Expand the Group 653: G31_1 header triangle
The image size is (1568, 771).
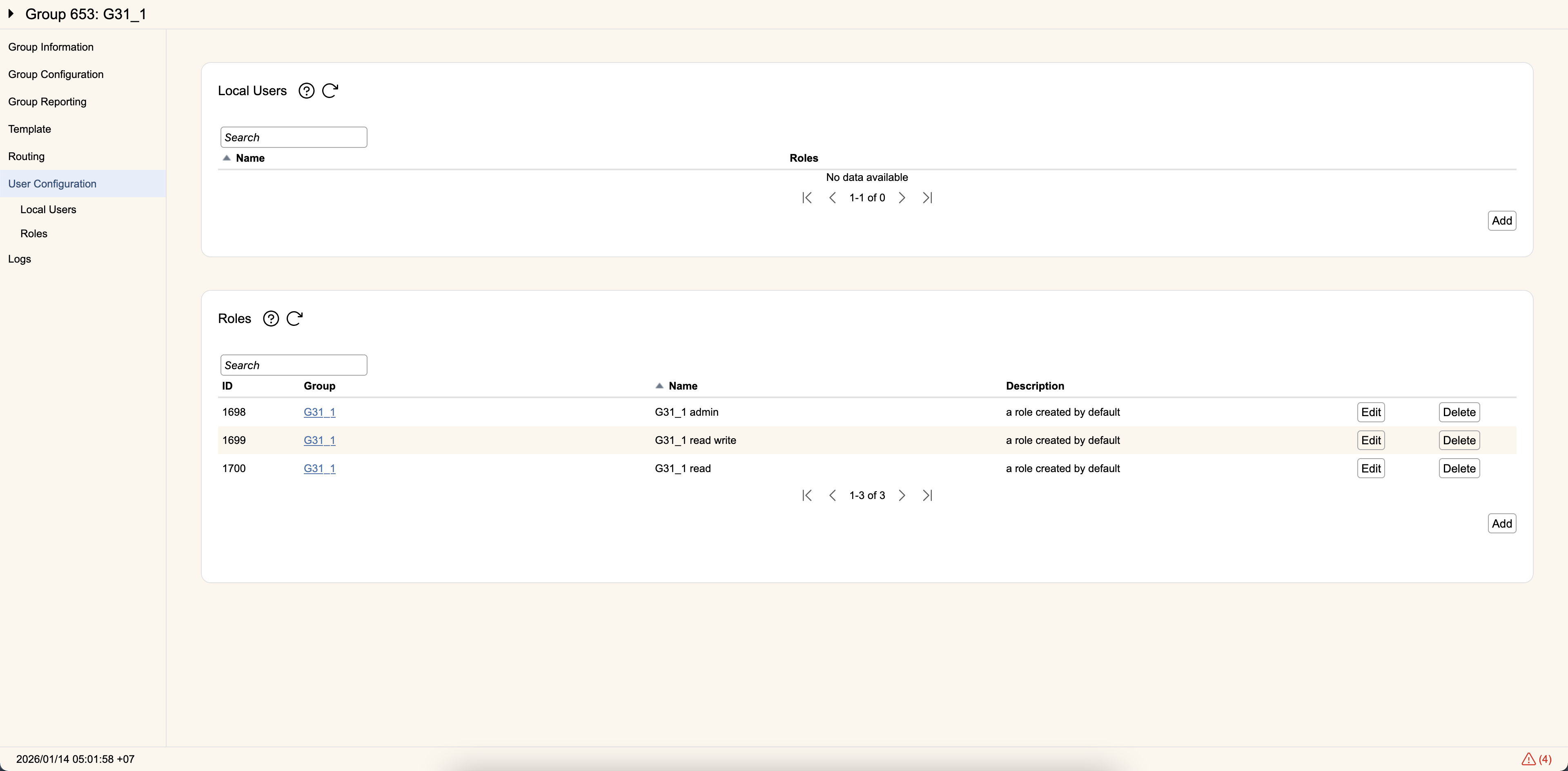[11, 13]
